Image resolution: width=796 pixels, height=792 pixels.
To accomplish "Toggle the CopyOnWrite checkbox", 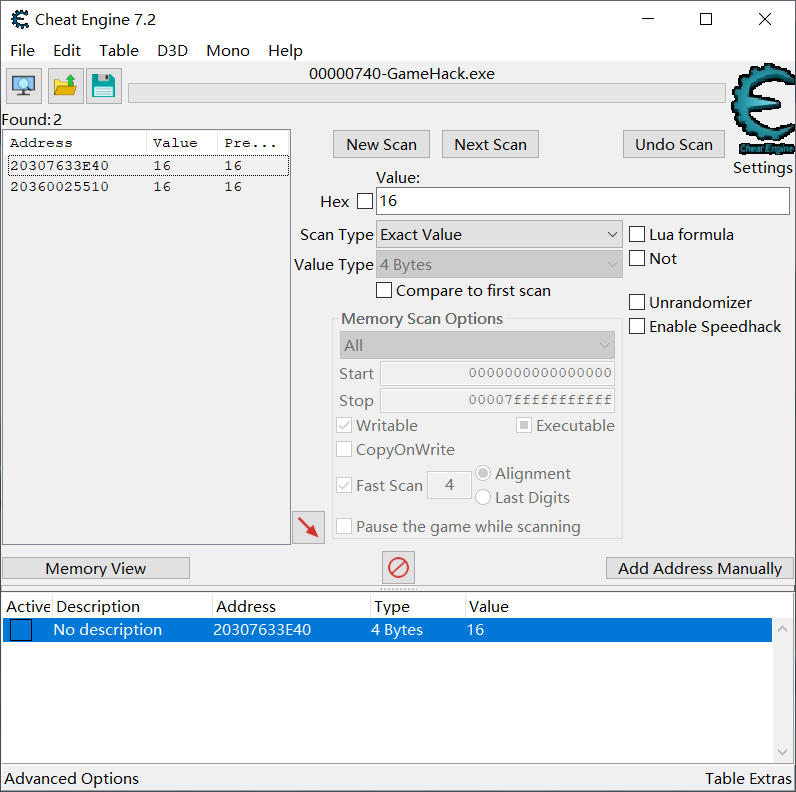I will 344,449.
